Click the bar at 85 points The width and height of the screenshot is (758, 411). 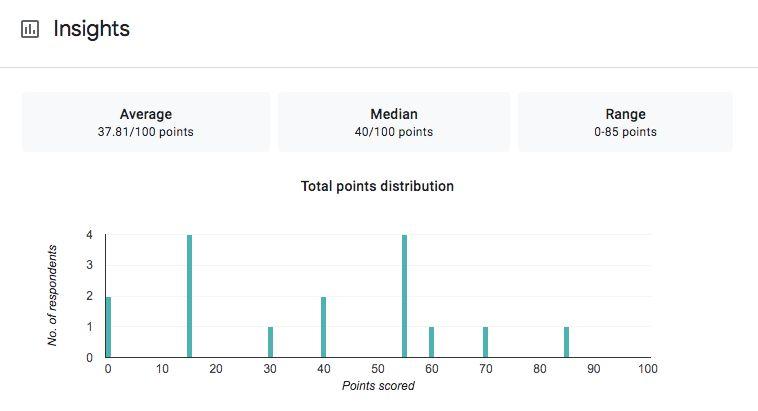pyautogui.click(x=566, y=342)
